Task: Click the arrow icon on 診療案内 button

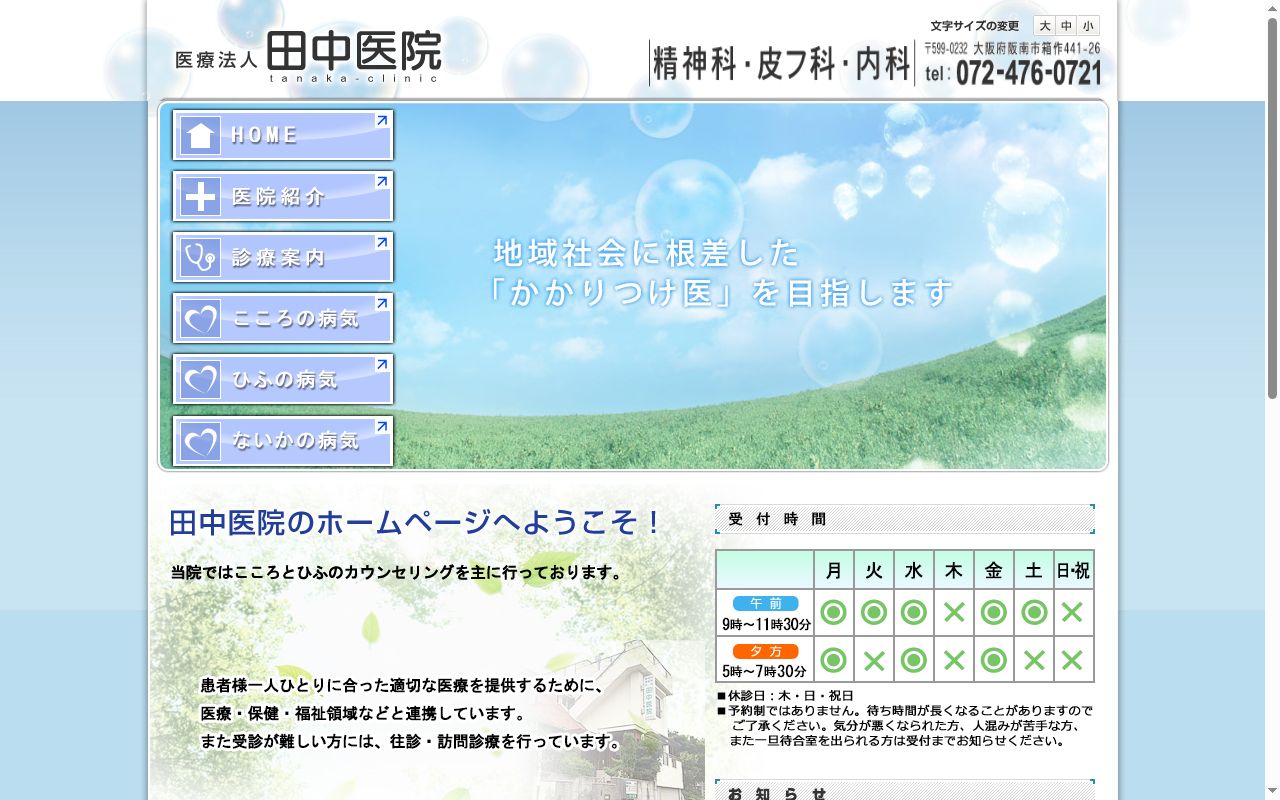Action: pos(381,242)
